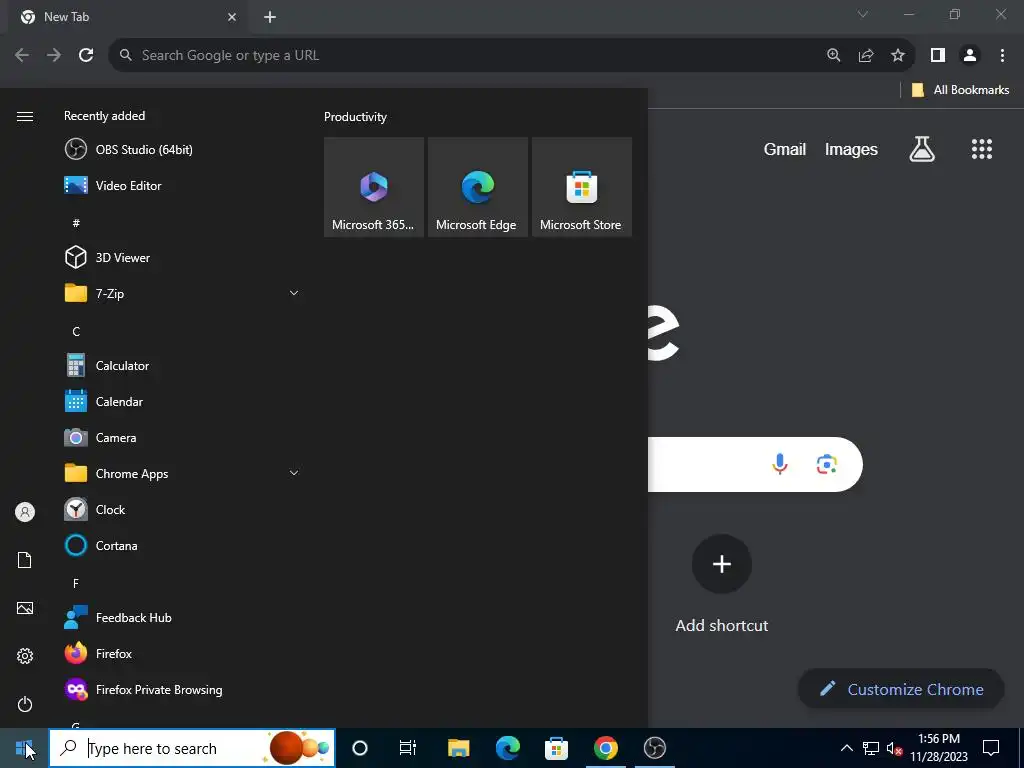Search by image with Google Lens
Viewport: 1024px width, 768px height.
(827, 464)
